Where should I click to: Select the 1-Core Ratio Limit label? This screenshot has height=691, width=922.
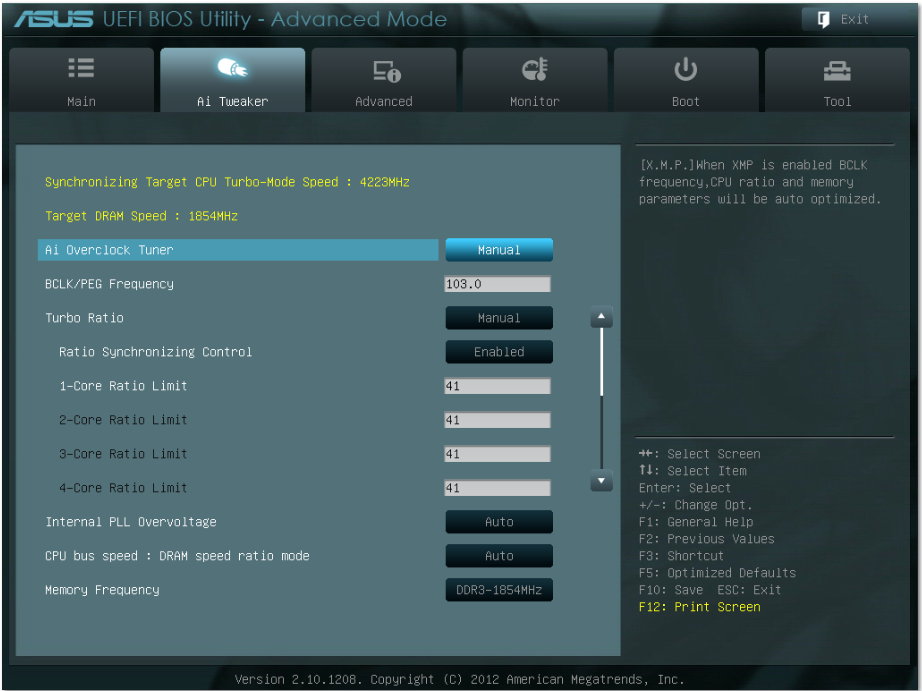(x=123, y=386)
